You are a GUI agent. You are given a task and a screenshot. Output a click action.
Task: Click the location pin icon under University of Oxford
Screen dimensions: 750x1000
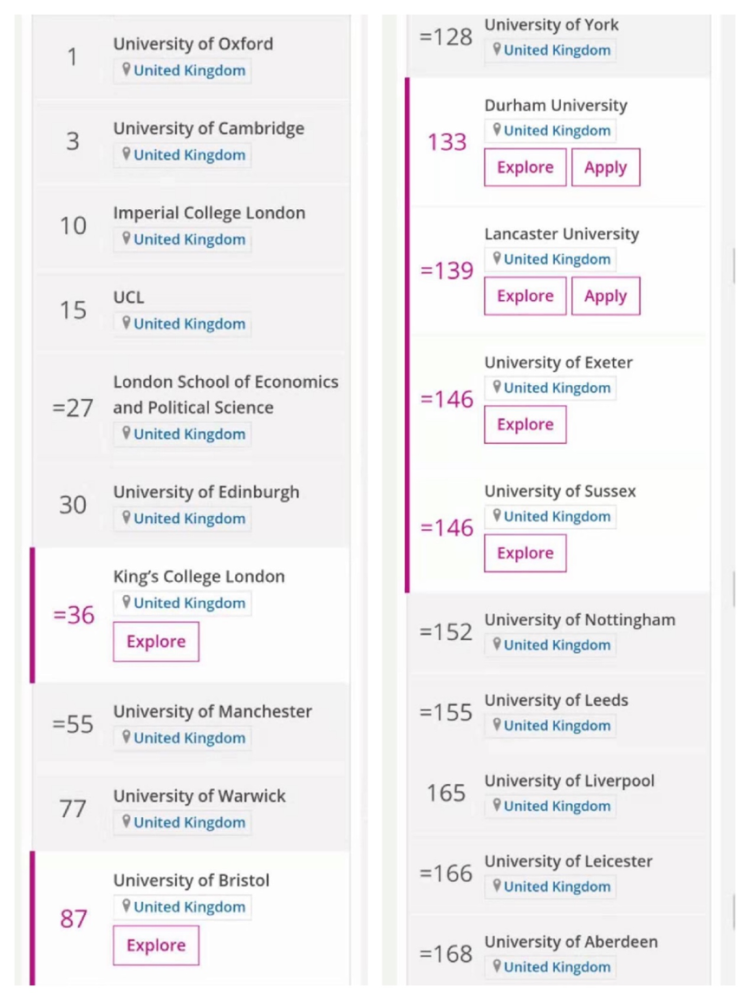126,70
